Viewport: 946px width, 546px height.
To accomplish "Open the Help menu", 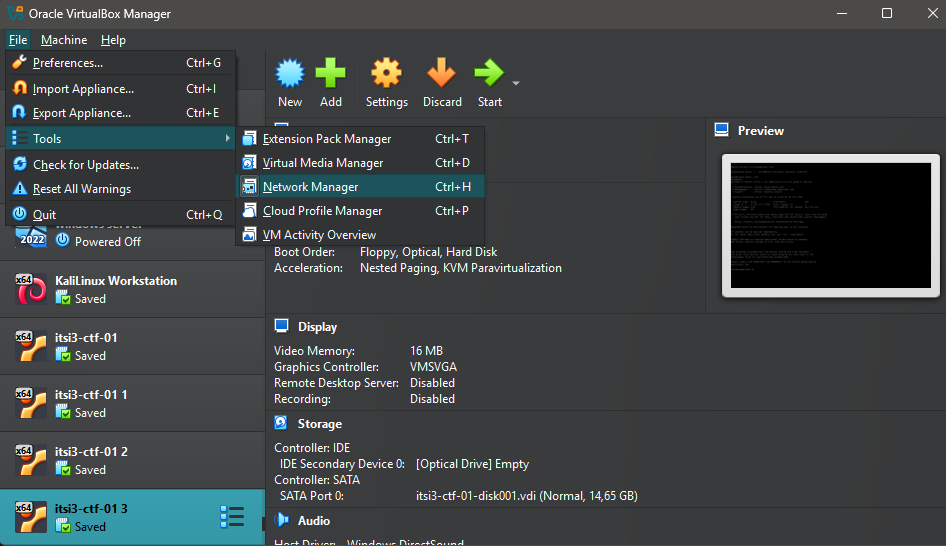I will 113,40.
